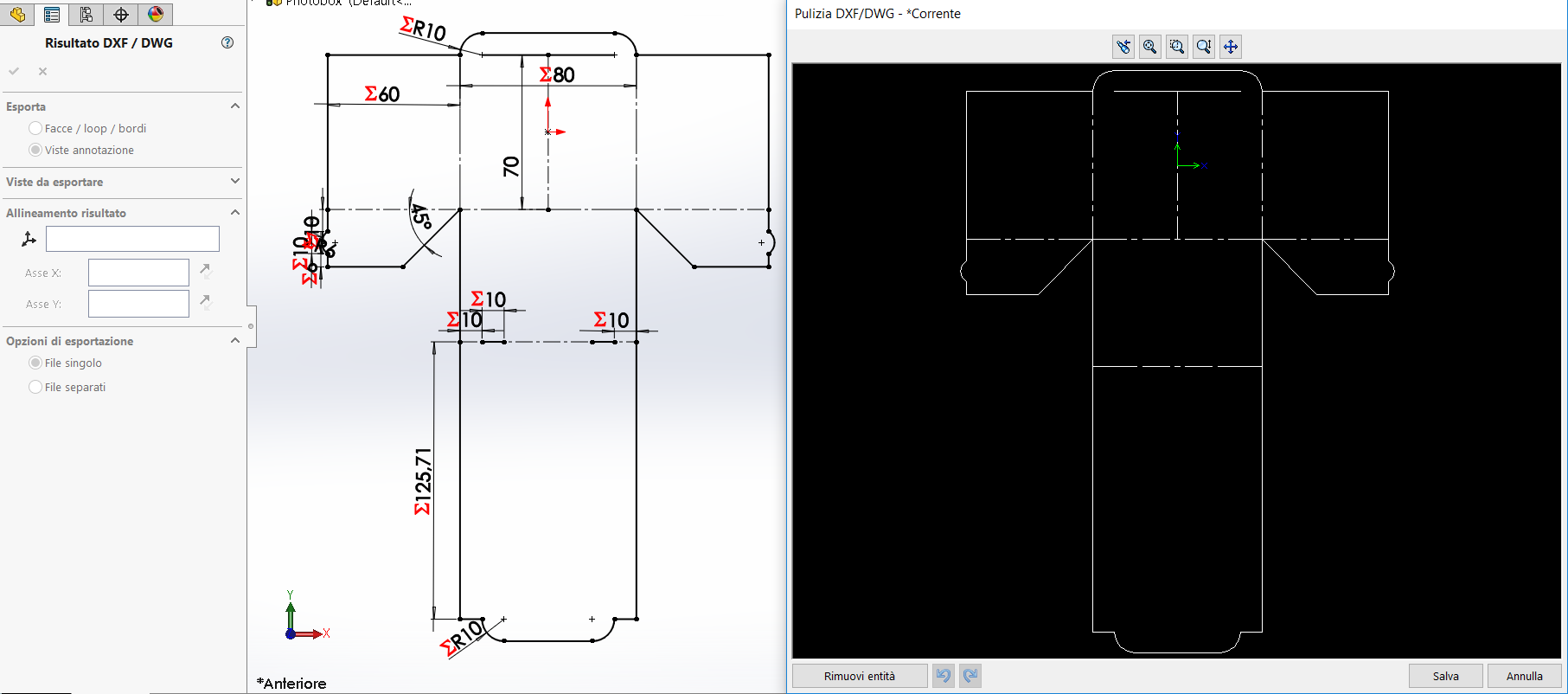Collapse the Opzioni di esportazione section

pos(234,340)
